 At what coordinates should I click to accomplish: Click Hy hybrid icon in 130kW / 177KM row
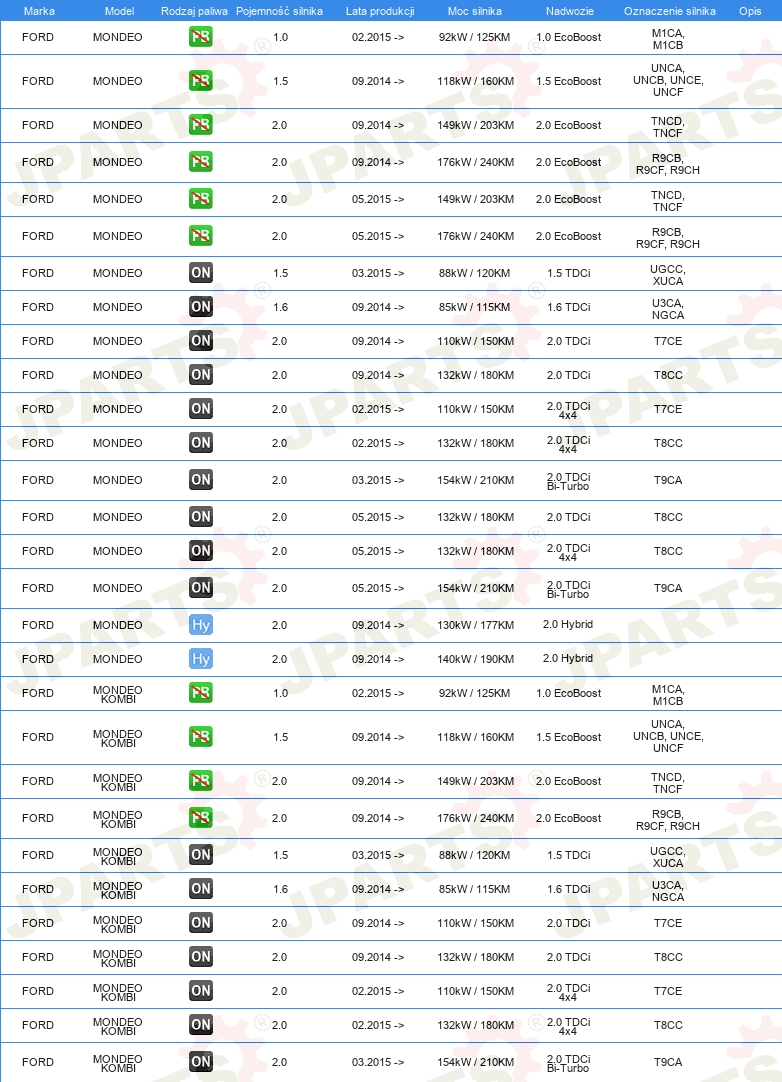click(201, 624)
